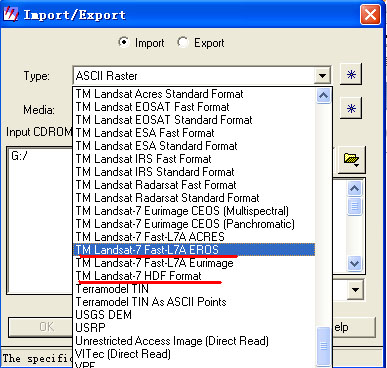Click the up arrow of dropdown list scrollbar
This screenshot has width=387, height=368.
click(323, 96)
